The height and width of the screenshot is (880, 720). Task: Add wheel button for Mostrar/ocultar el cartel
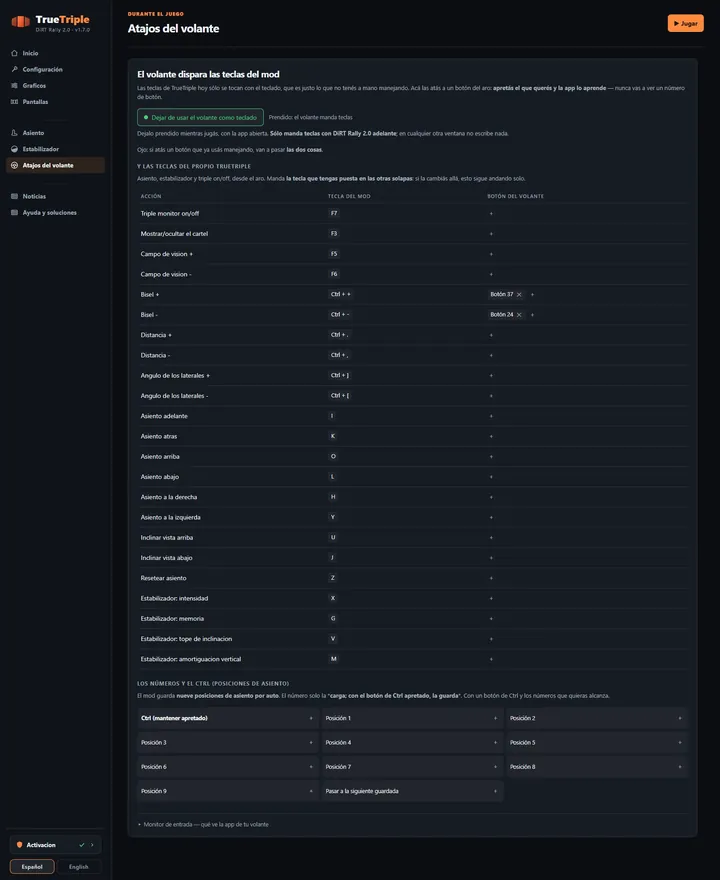pyautogui.click(x=491, y=234)
